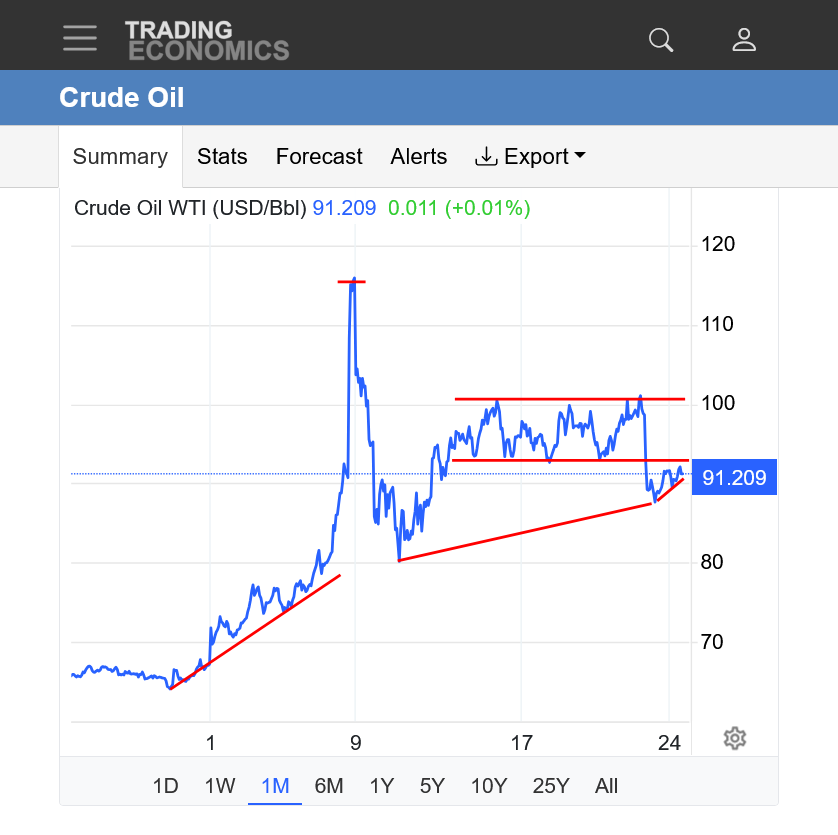Show the 10Y chart range

coord(488,786)
